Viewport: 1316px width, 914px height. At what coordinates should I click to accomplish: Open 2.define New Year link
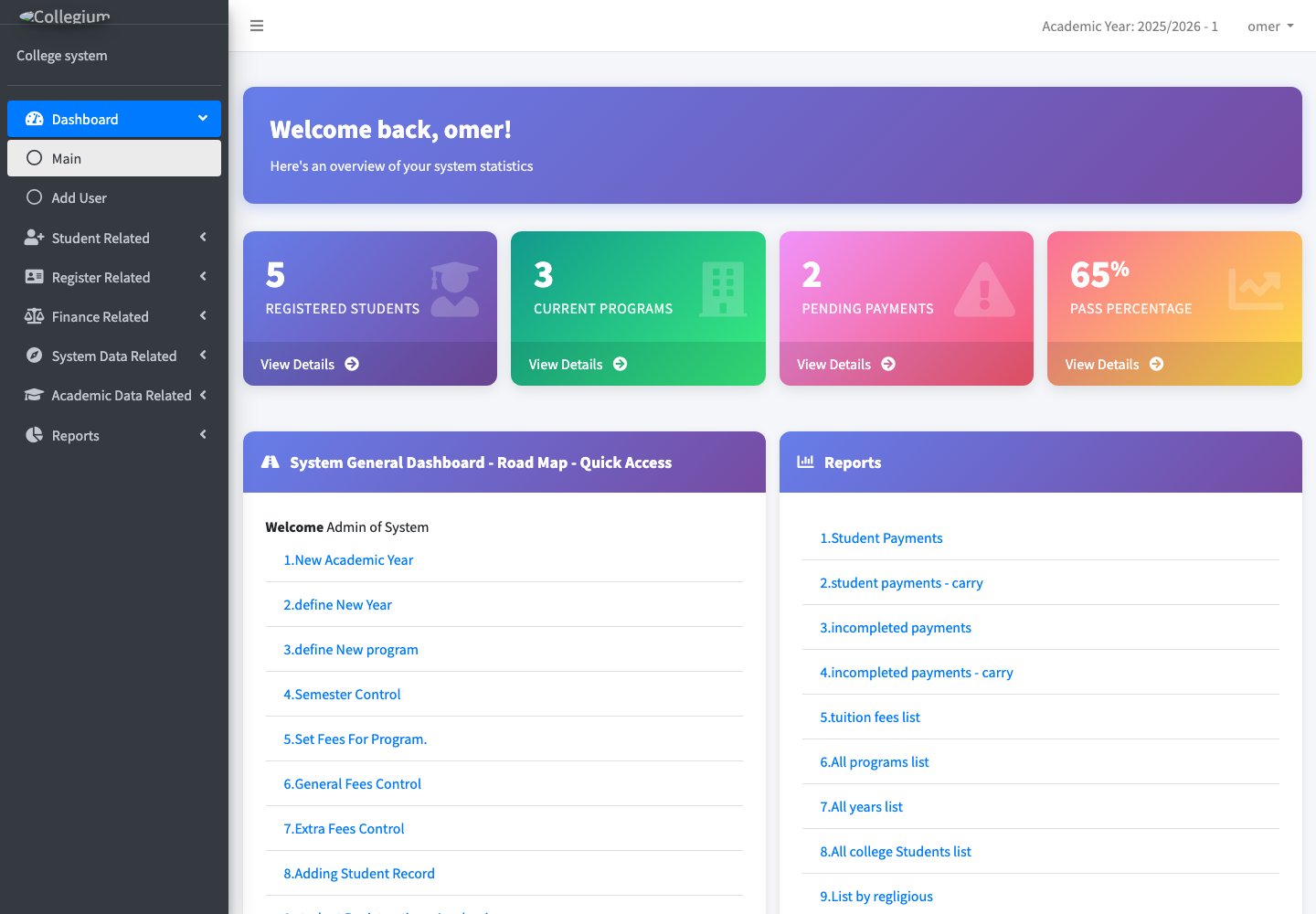coord(337,604)
